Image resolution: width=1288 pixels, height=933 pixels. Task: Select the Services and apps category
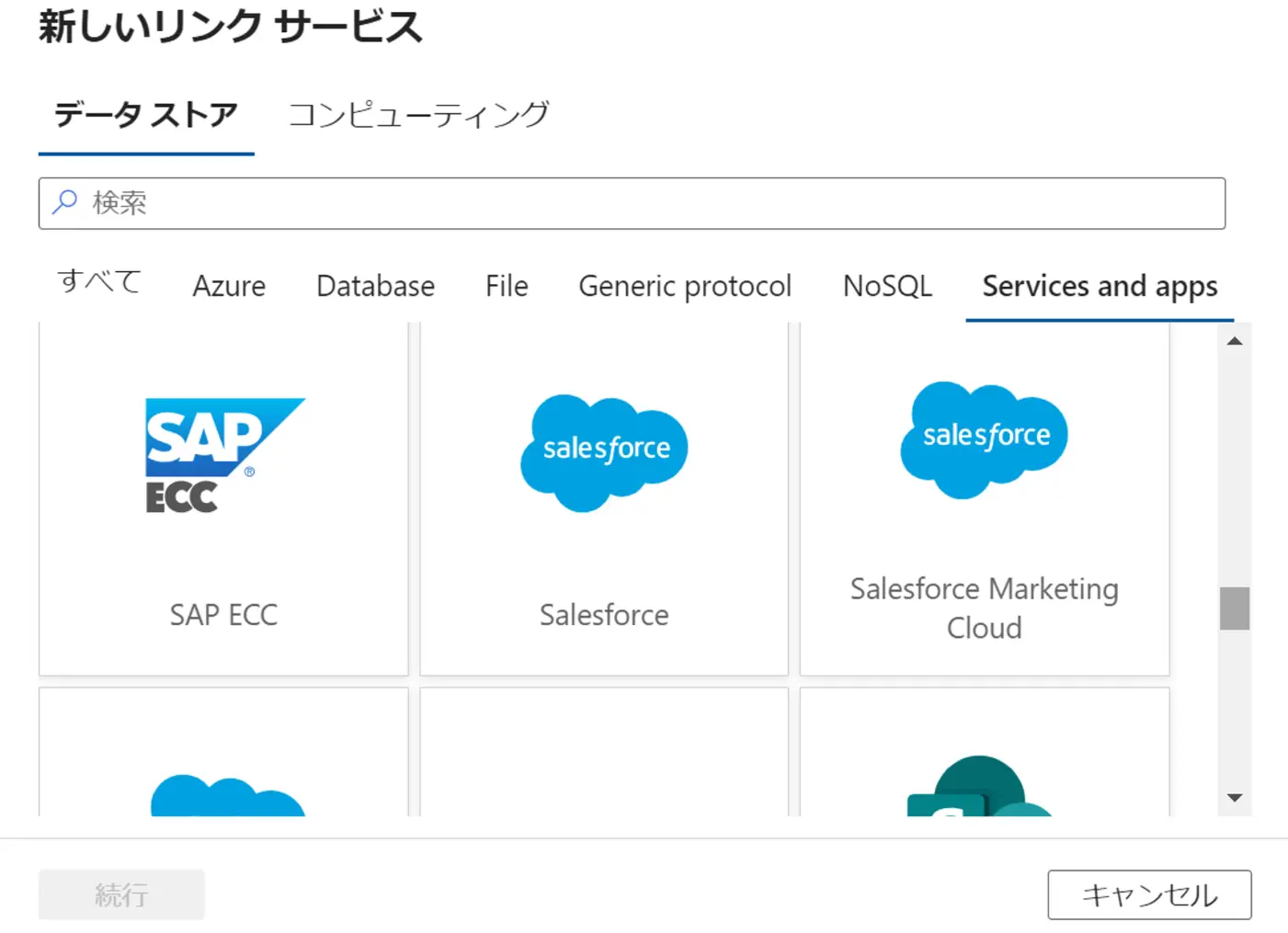pyautogui.click(x=1100, y=287)
